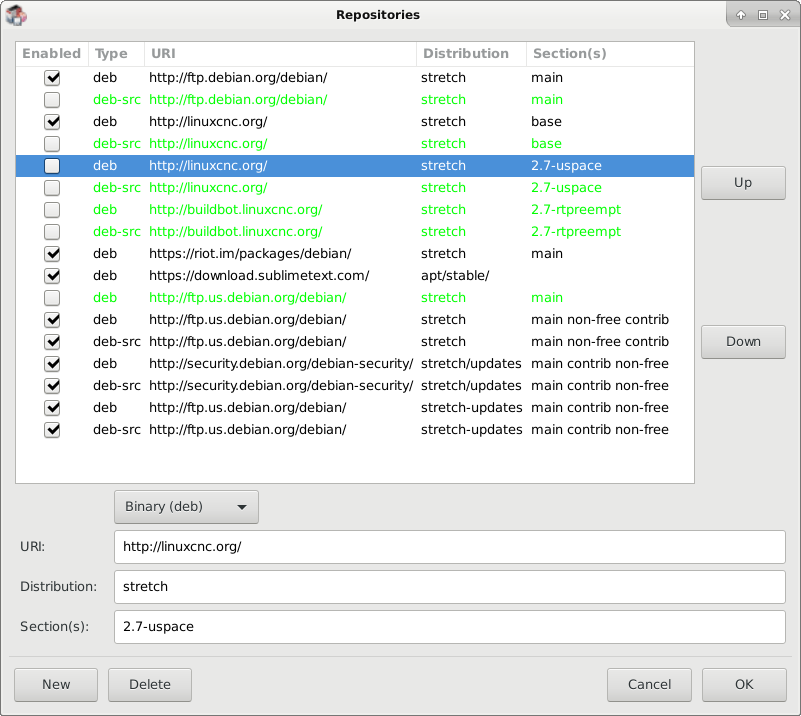Sort by the Distribution column header
The width and height of the screenshot is (801, 716).
point(471,54)
